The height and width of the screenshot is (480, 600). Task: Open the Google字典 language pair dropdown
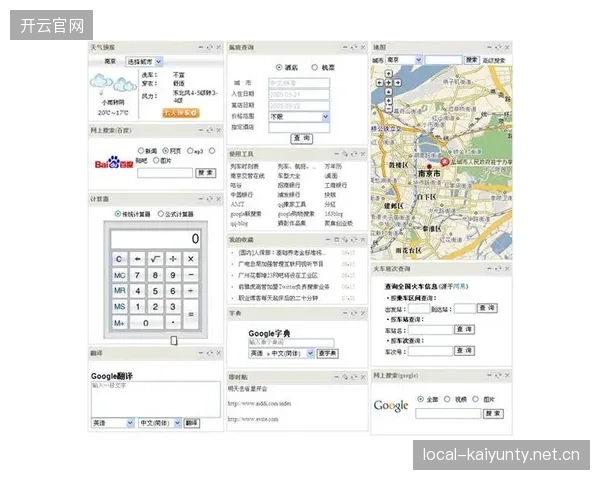point(281,353)
